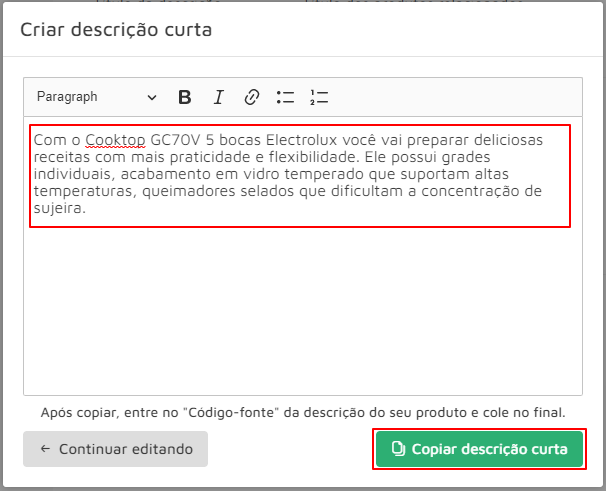Image resolution: width=606 pixels, height=491 pixels.
Task: Open the Paragraph style dropdown
Action: point(97,97)
